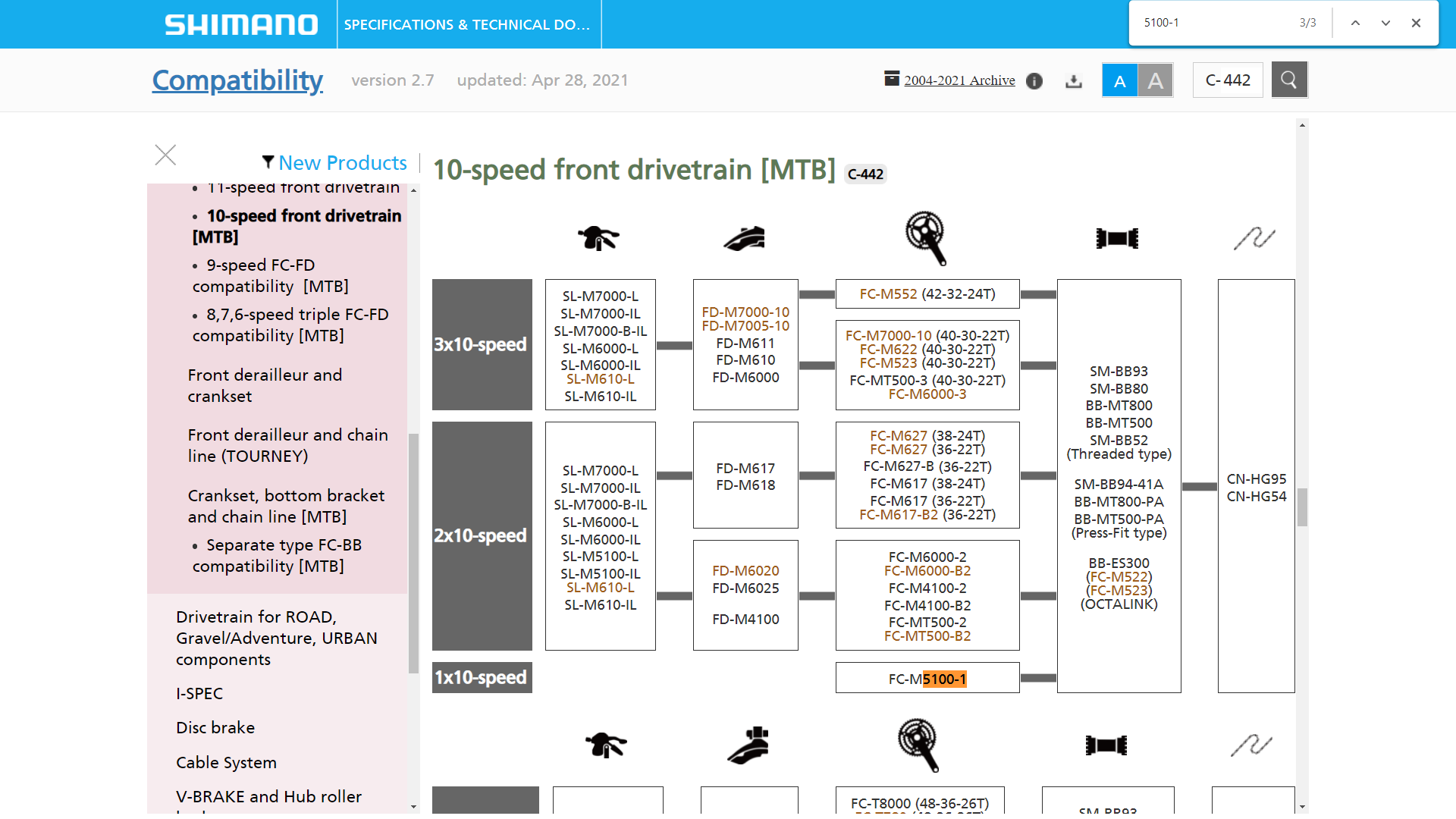Click SL-M610-L in 3x10-speed shifters

tap(600, 378)
